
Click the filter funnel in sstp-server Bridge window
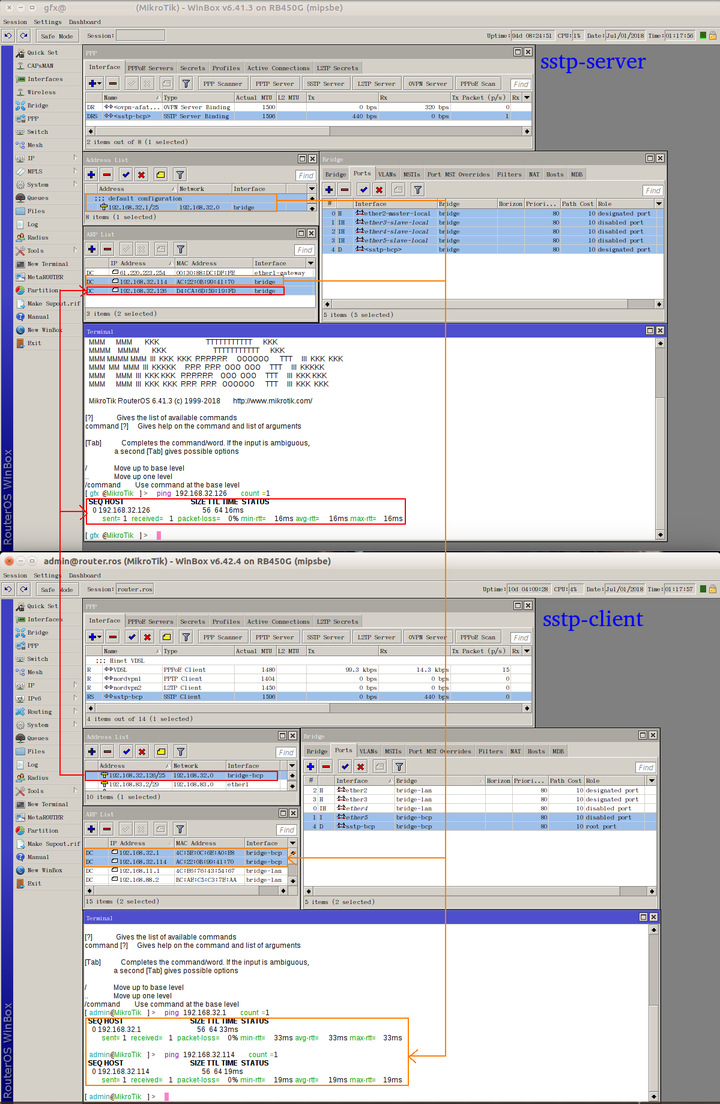click(x=417, y=189)
